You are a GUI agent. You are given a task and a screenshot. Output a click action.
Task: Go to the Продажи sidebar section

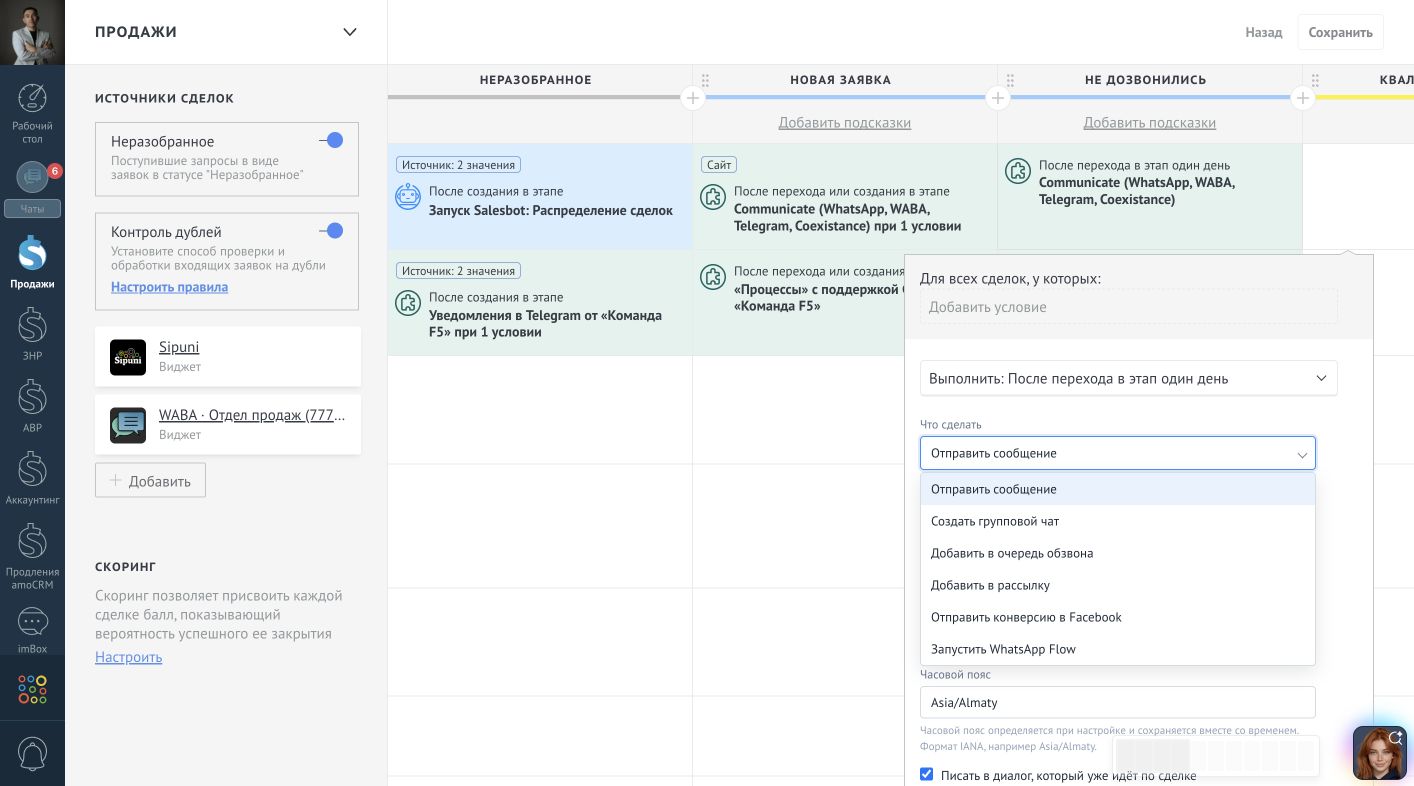[32, 262]
